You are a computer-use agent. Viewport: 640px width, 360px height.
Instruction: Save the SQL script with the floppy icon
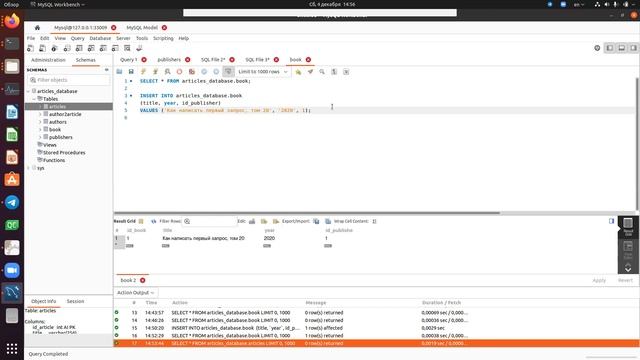pyautogui.click(x=131, y=71)
